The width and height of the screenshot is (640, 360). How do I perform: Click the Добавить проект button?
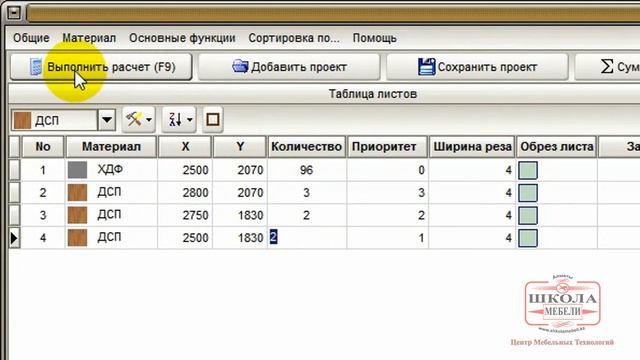point(289,67)
